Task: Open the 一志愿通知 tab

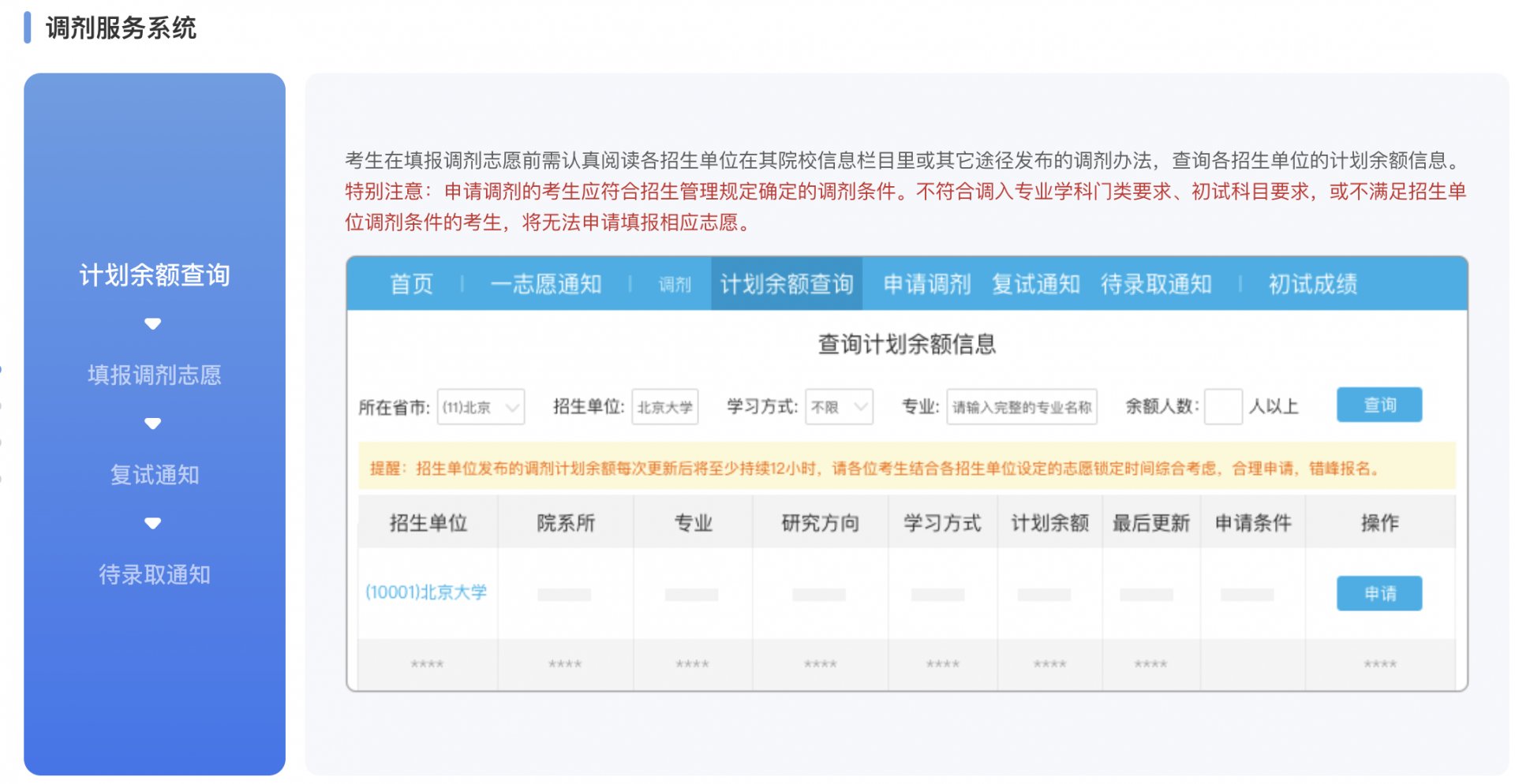Action: [546, 284]
